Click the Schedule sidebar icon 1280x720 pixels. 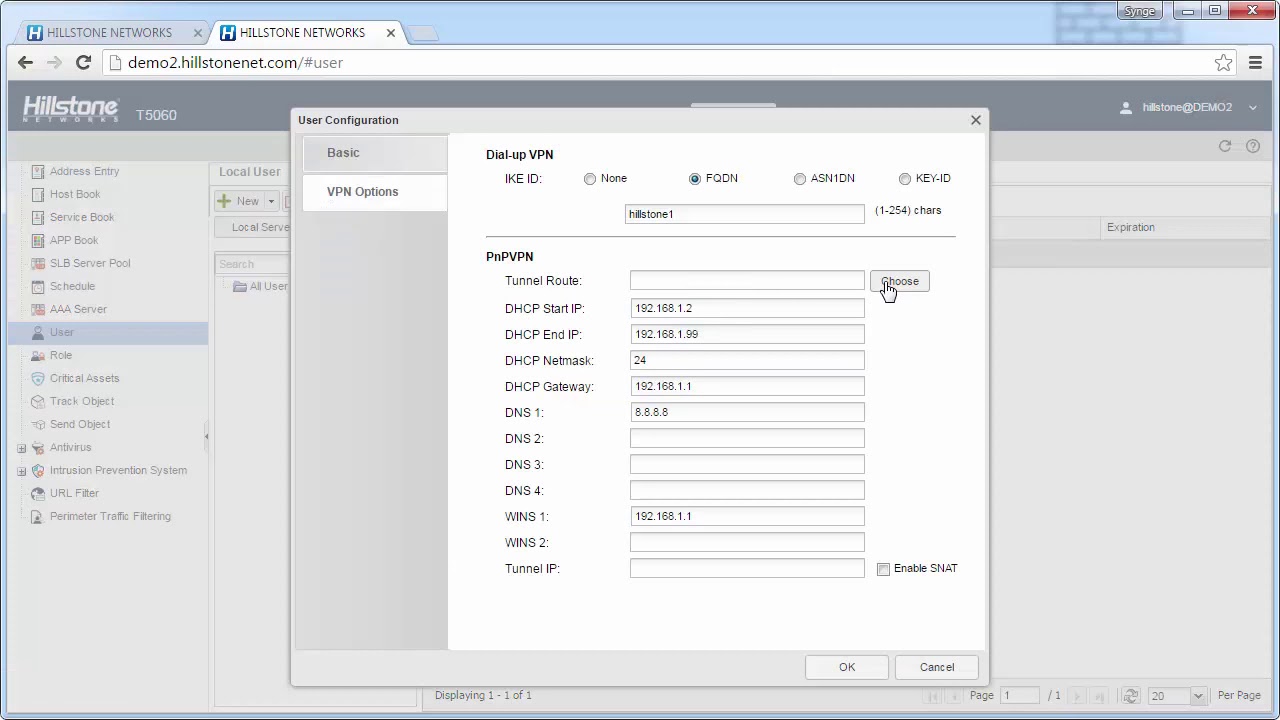(x=38, y=286)
